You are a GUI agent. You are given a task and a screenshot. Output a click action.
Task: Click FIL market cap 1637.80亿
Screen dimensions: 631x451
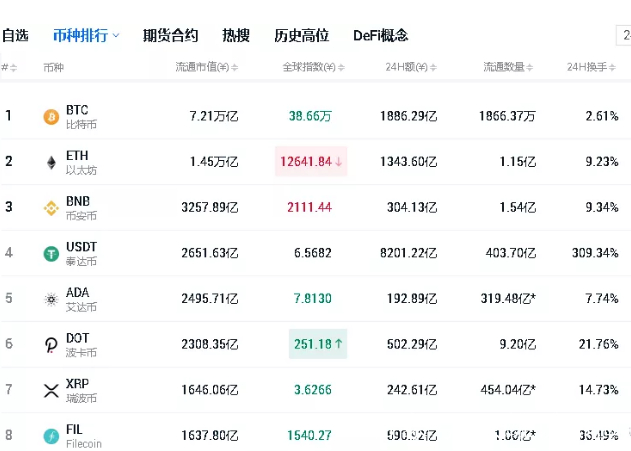(x=210, y=435)
